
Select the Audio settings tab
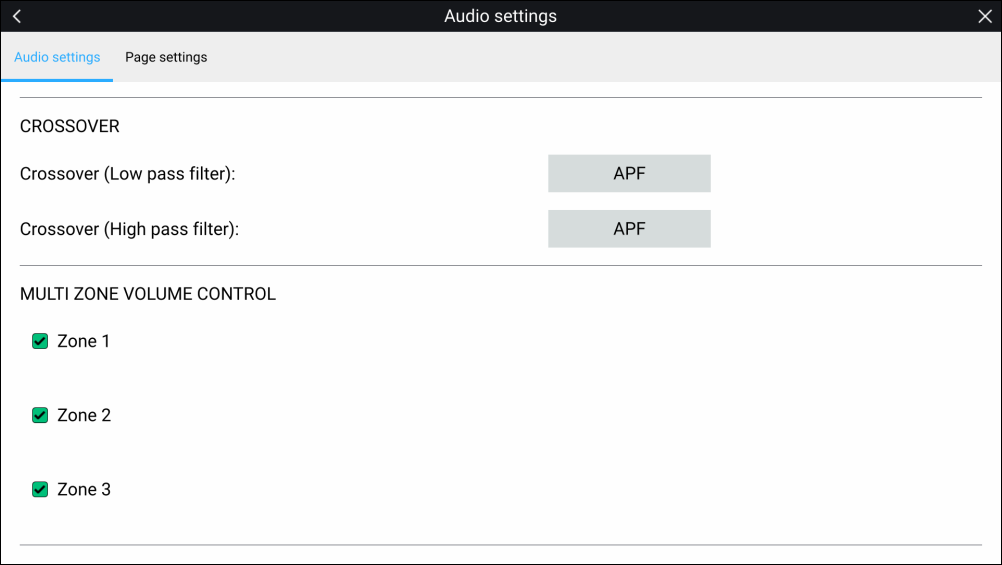click(x=57, y=57)
